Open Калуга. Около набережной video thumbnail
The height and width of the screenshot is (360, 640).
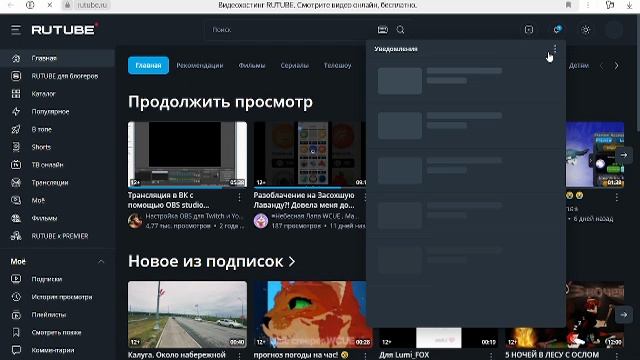pyautogui.click(x=187, y=314)
